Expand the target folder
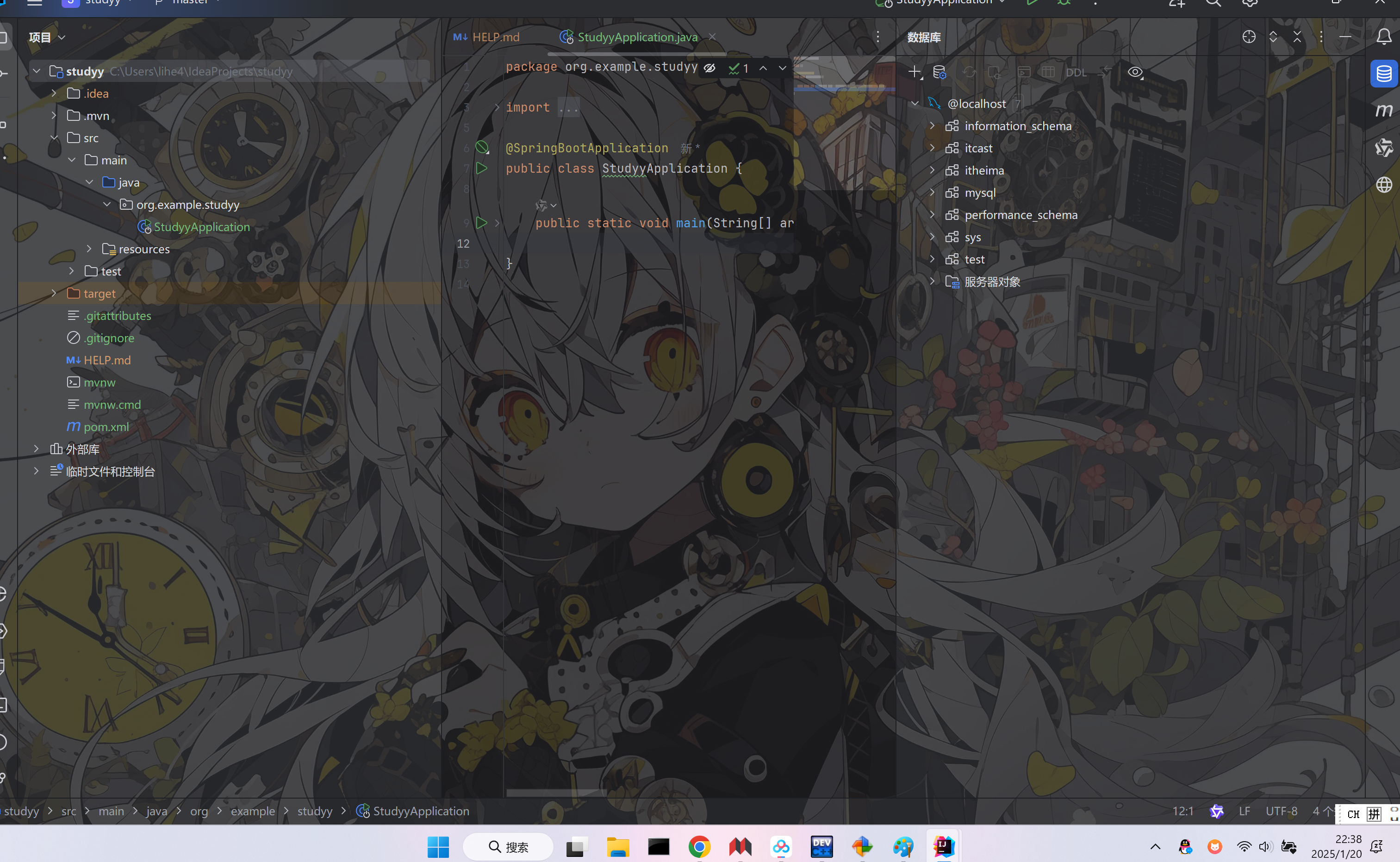This screenshot has width=1400, height=862. (x=54, y=293)
